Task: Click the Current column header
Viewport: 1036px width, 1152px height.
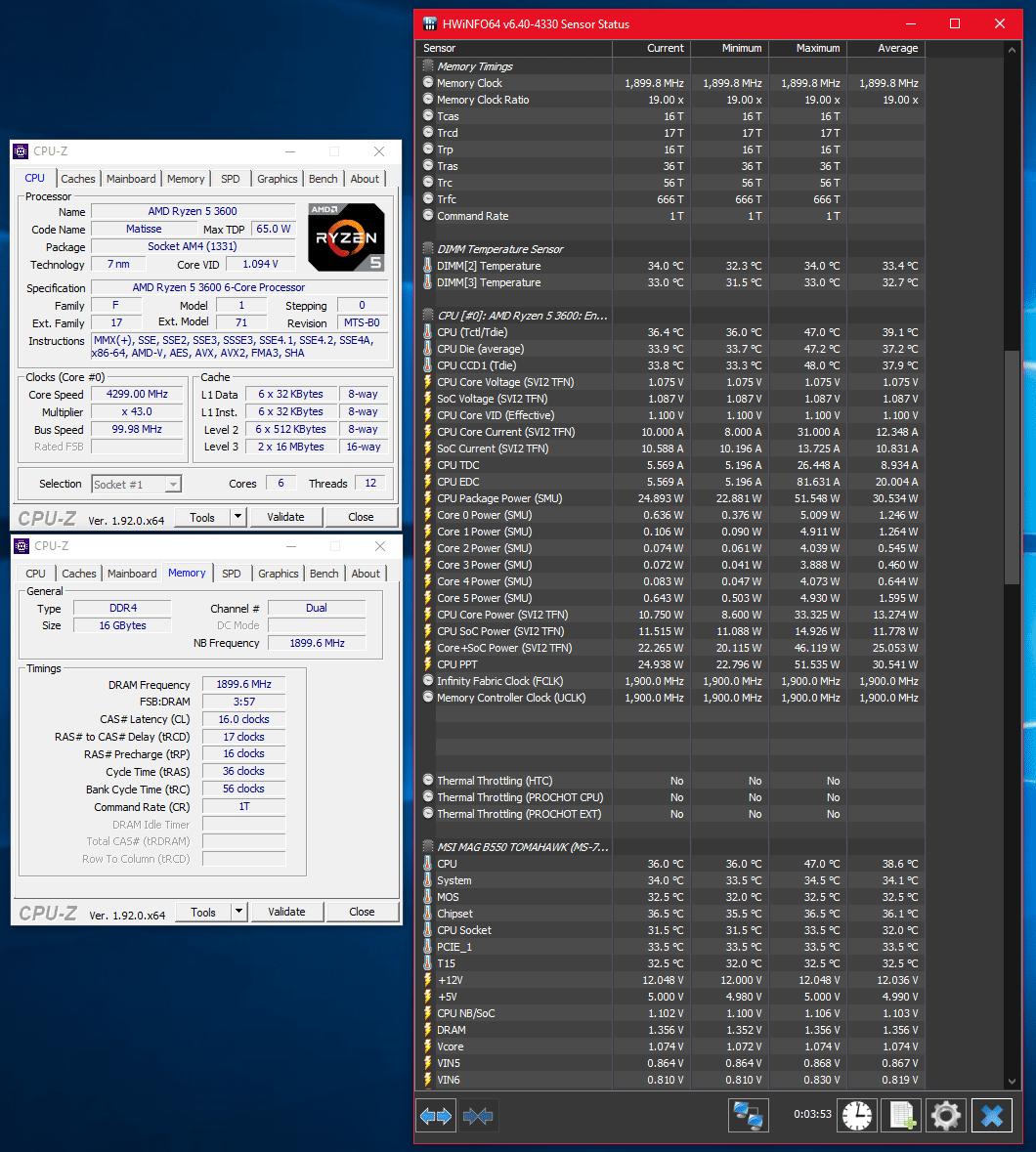Action: click(651, 48)
